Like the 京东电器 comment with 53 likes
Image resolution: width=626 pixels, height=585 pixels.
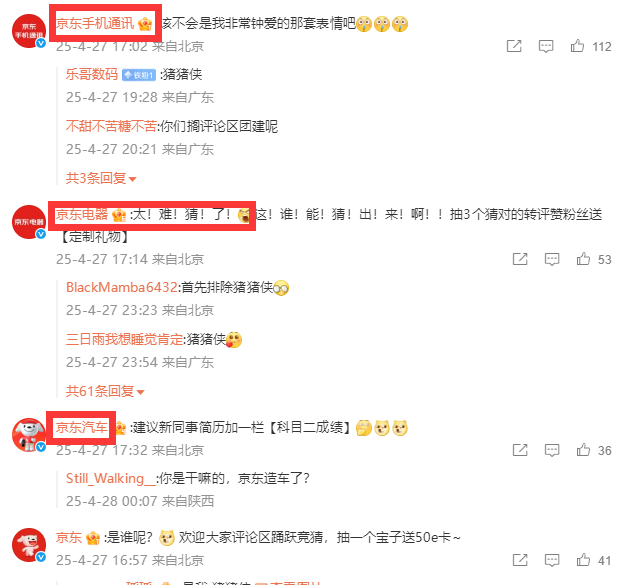pyautogui.click(x=583, y=259)
